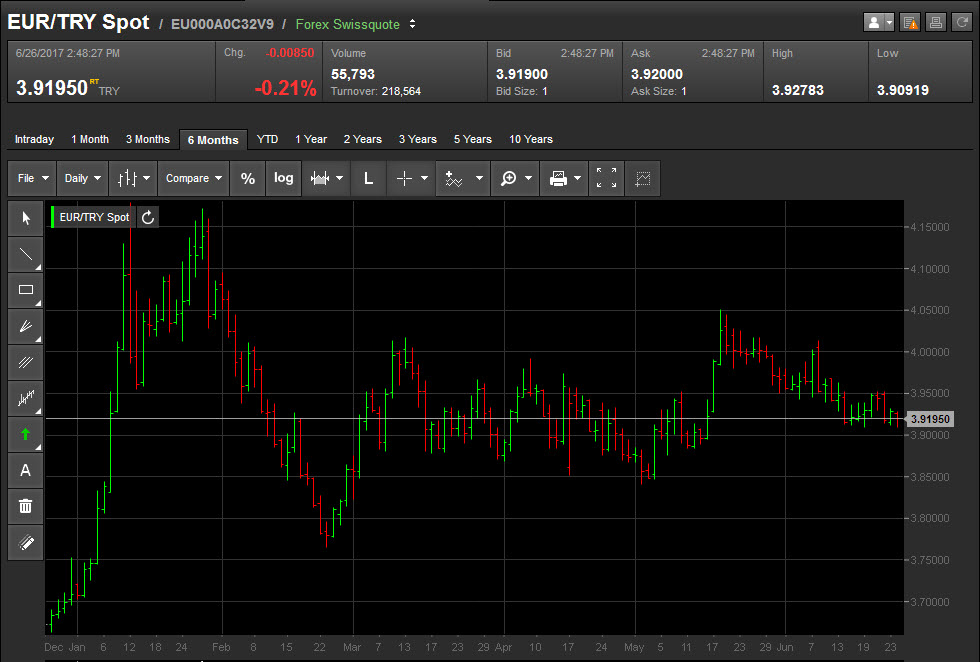Toggle percent scale on the chart

pyautogui.click(x=248, y=178)
